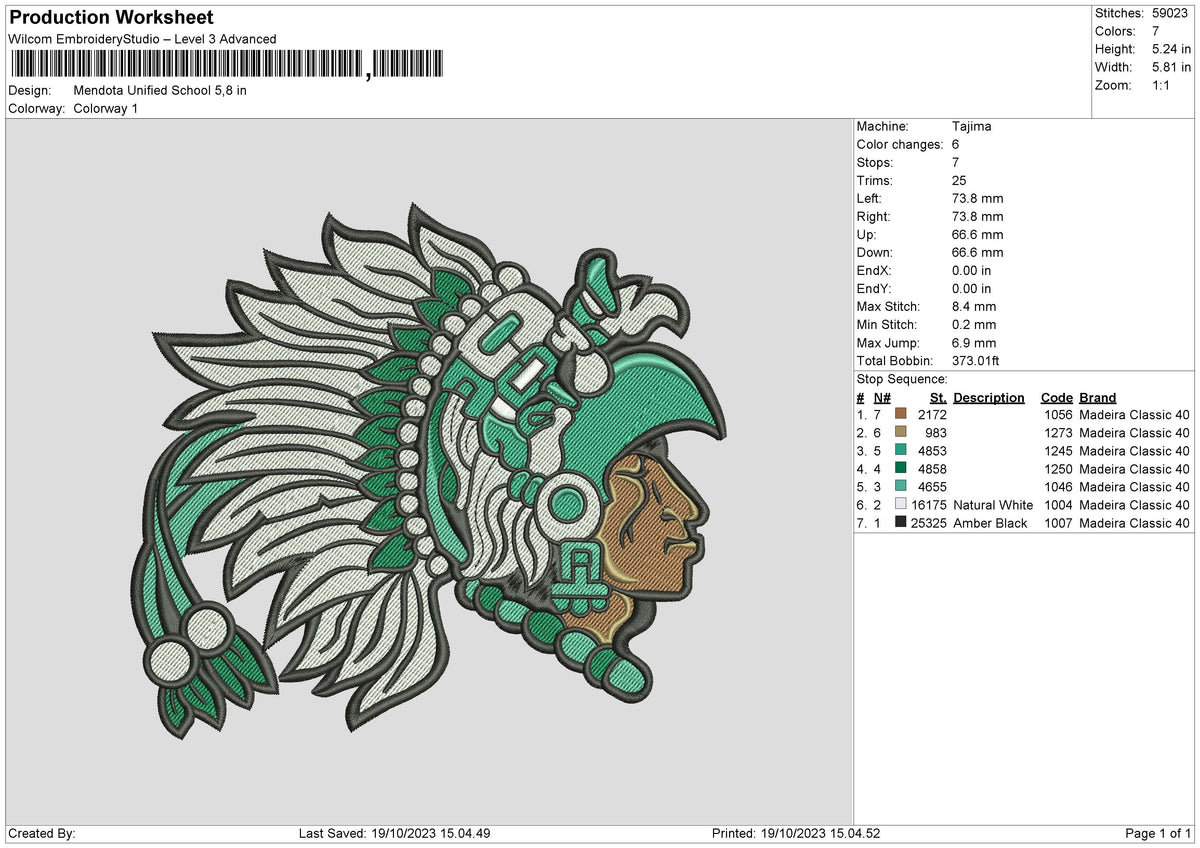Click the Machine value 'Tajima'
1200x848 pixels.
(972, 127)
